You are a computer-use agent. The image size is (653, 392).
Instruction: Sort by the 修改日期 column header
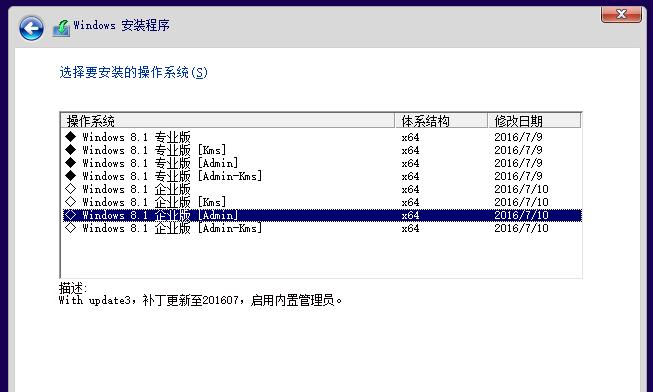(x=534, y=121)
